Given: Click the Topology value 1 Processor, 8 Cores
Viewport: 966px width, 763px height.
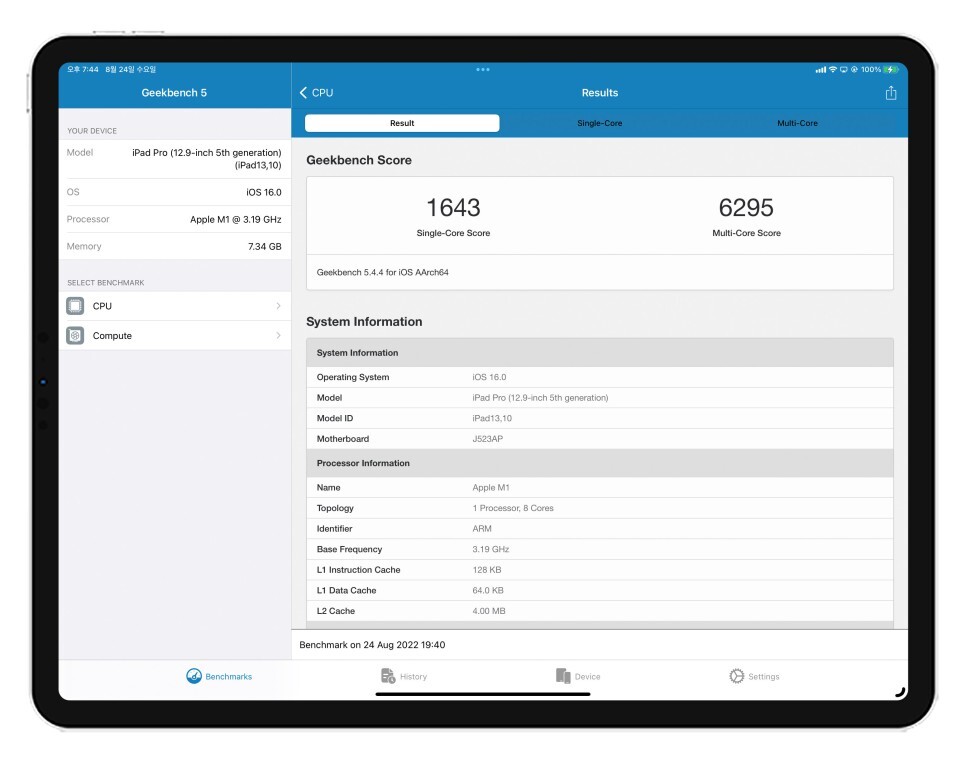Looking at the screenshot, I should pos(513,508).
